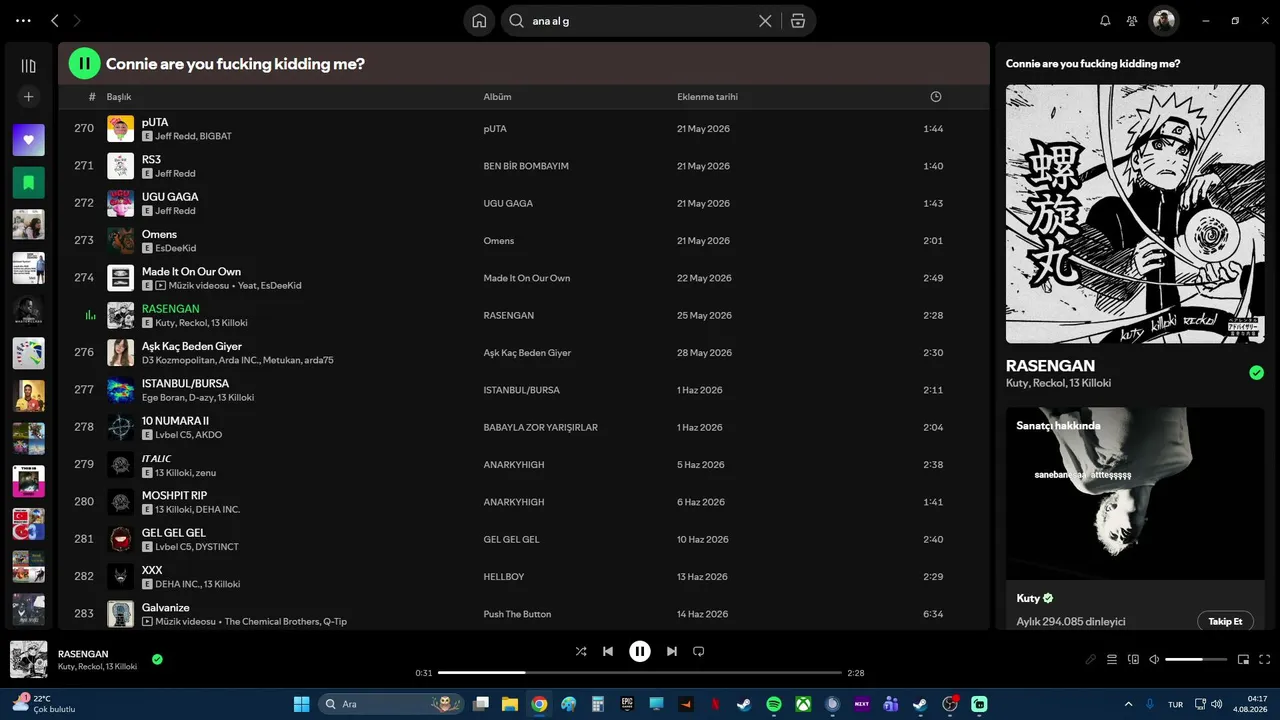Open the user profile avatar
The width and height of the screenshot is (1280, 720).
1164,21
